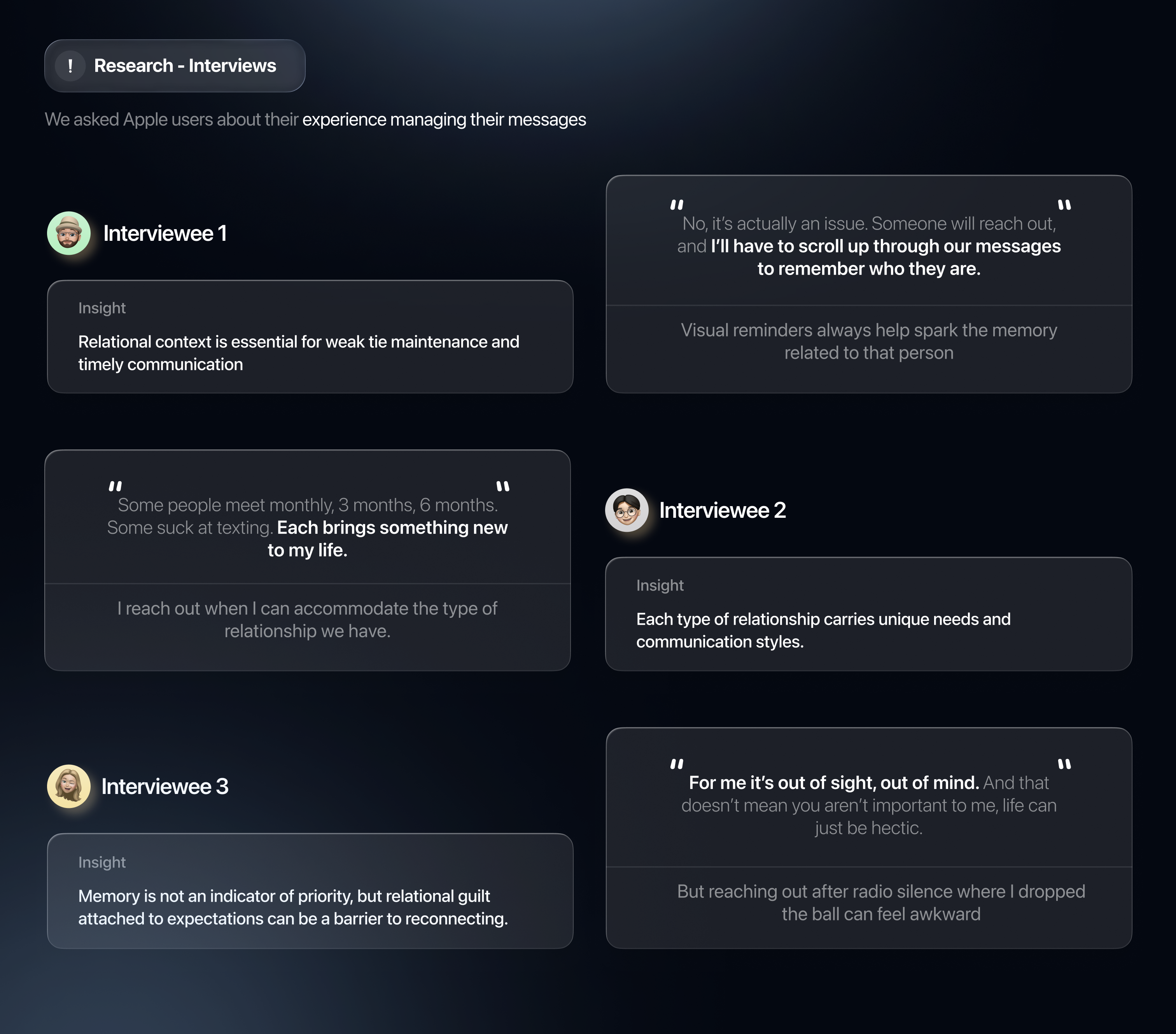
Task: Select the "Interviewee 1" heading
Action: [164, 234]
